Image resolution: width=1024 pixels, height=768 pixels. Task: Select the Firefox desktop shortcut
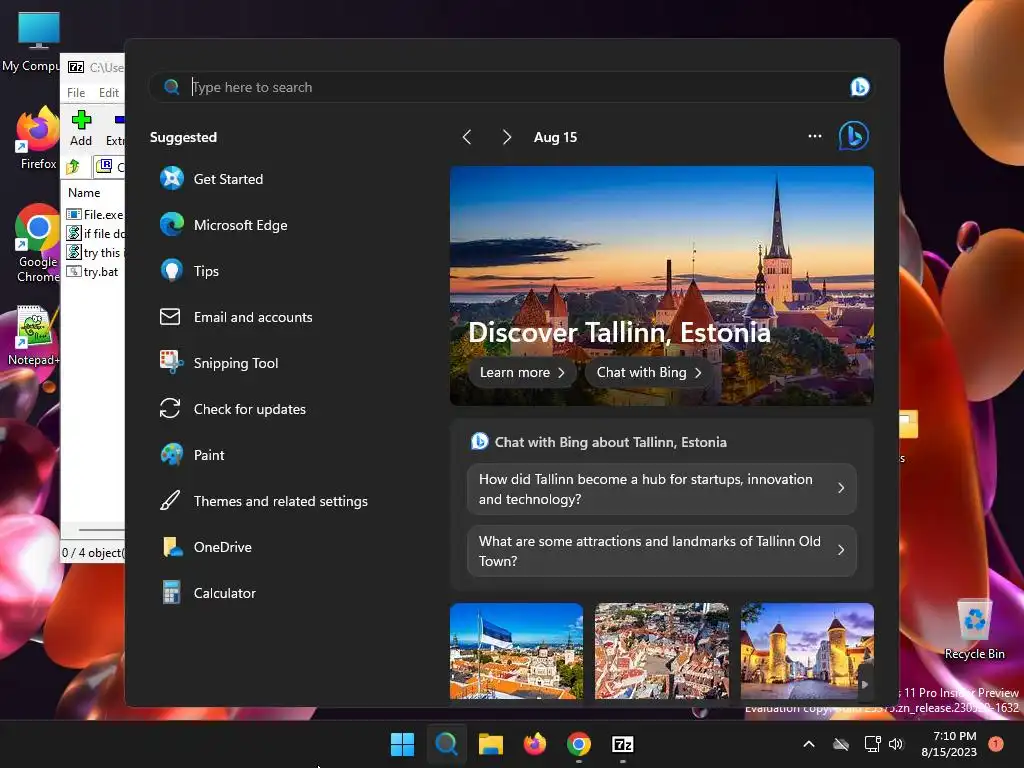coord(38,138)
